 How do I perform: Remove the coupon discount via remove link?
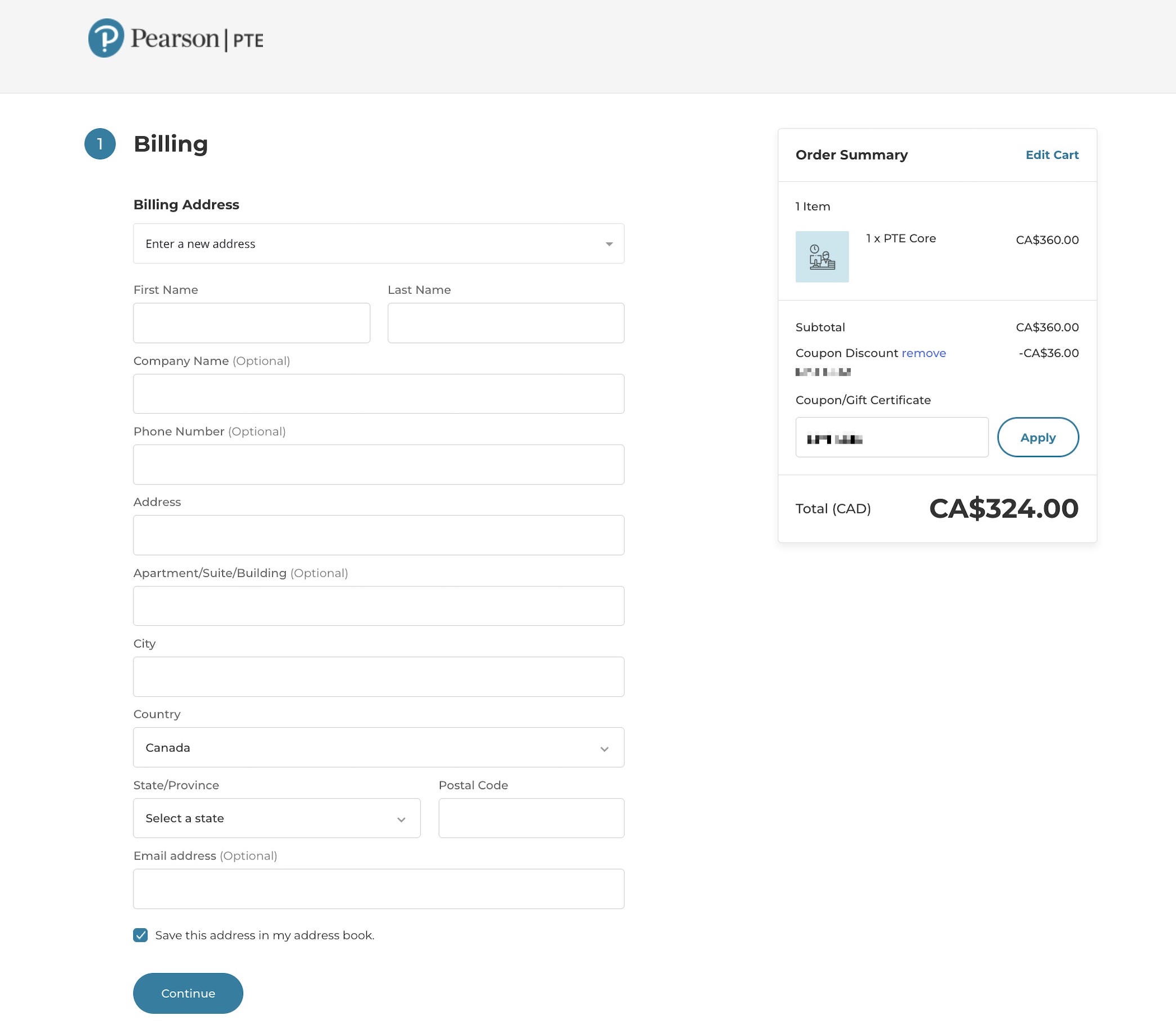[923, 353]
